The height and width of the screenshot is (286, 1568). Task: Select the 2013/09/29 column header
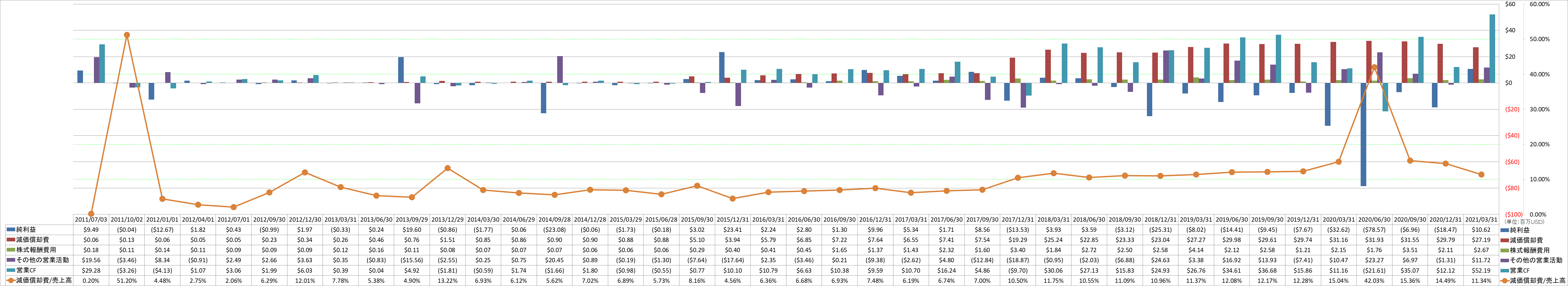[x=411, y=220]
